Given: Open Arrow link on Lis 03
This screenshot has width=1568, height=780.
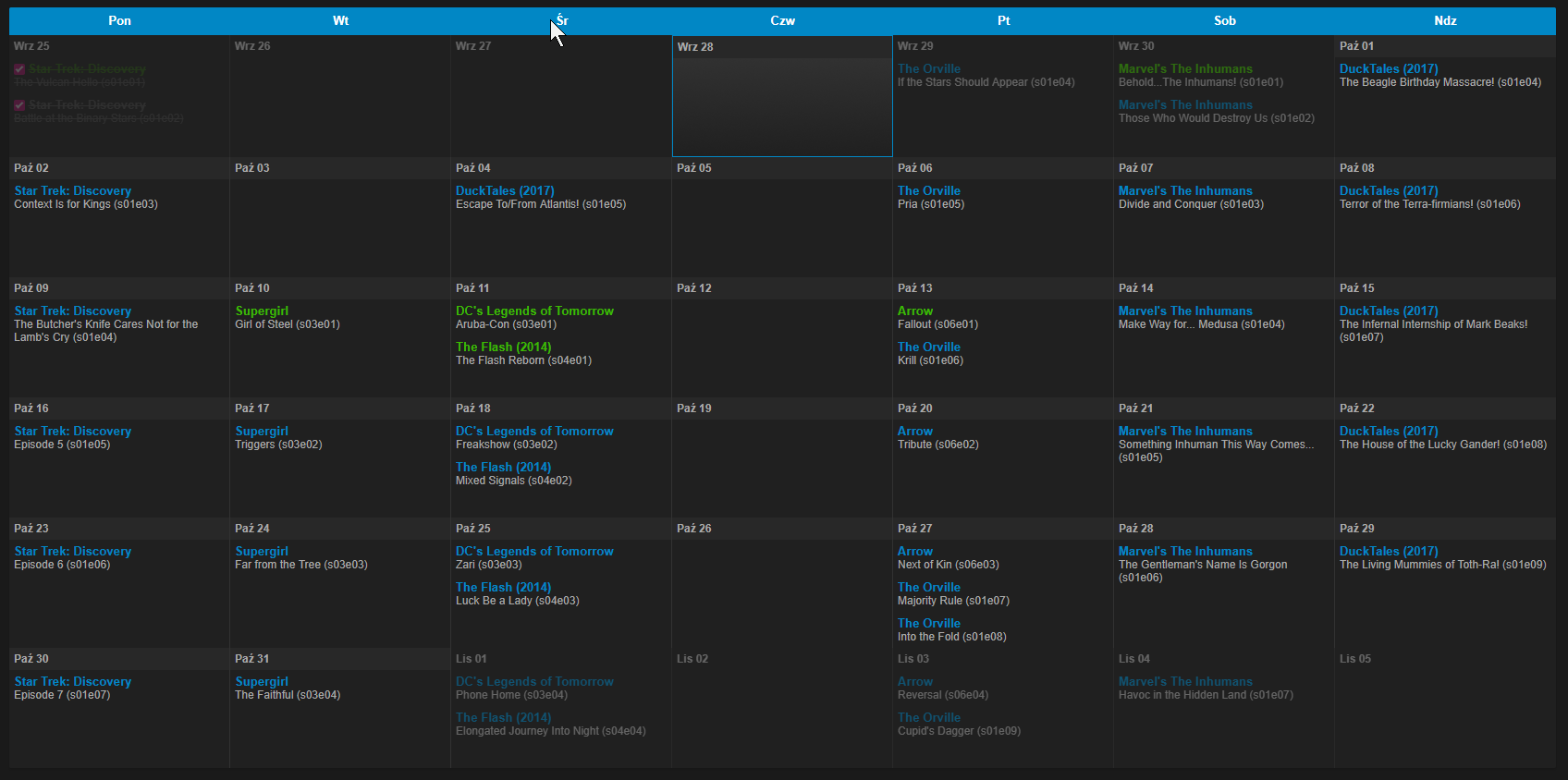Looking at the screenshot, I should tap(914, 681).
